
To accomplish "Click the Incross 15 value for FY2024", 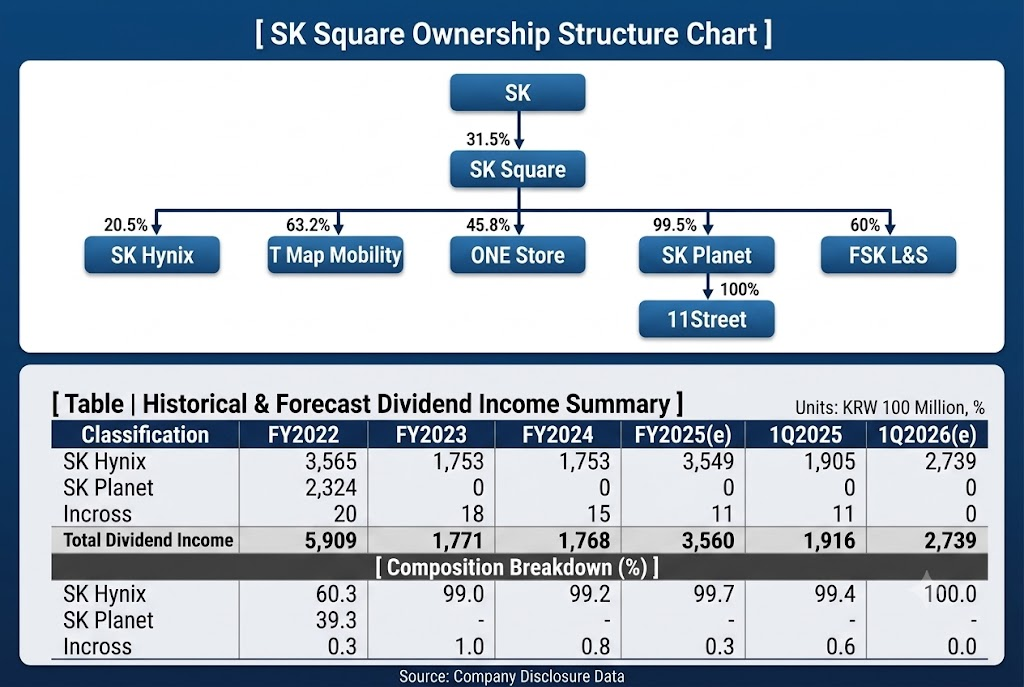I will (x=598, y=514).
